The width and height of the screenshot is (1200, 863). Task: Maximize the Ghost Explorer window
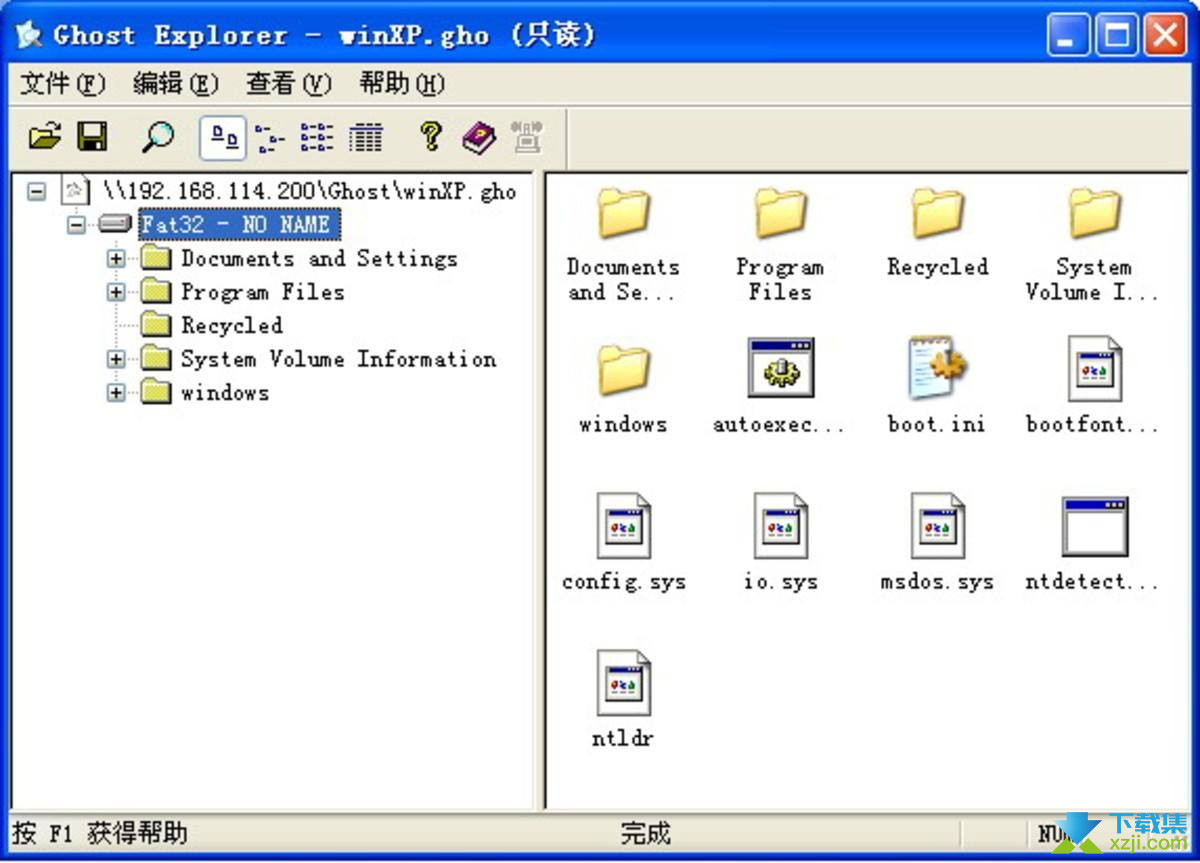1116,37
